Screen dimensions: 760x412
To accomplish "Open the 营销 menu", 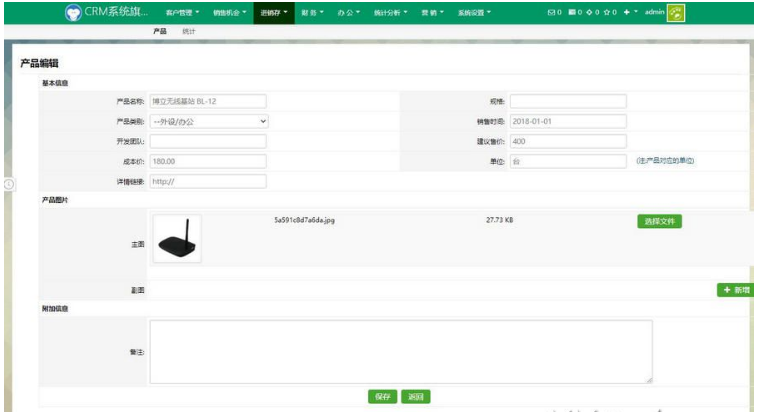I will point(432,13).
